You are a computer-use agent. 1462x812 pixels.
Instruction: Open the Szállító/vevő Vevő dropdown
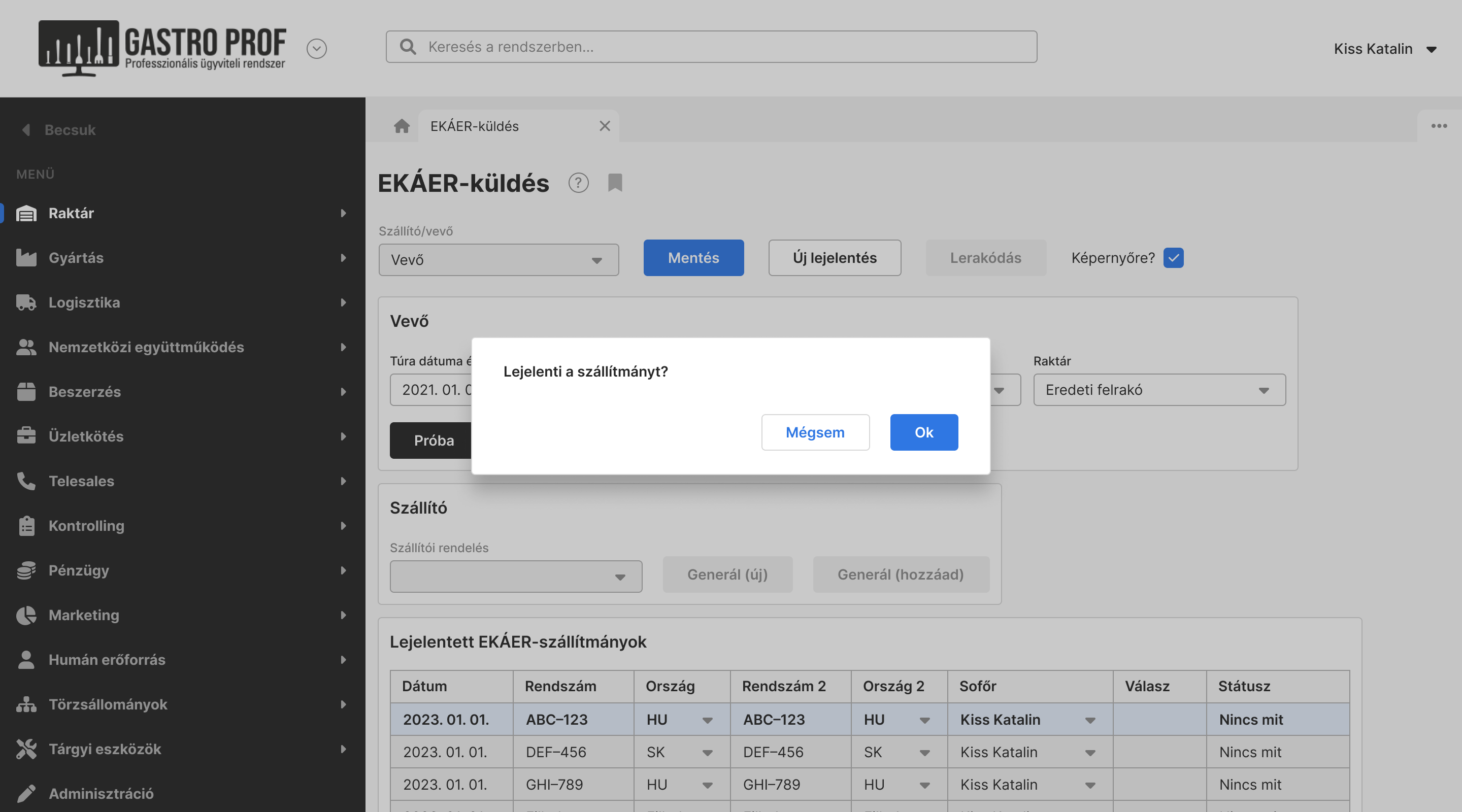pos(499,260)
